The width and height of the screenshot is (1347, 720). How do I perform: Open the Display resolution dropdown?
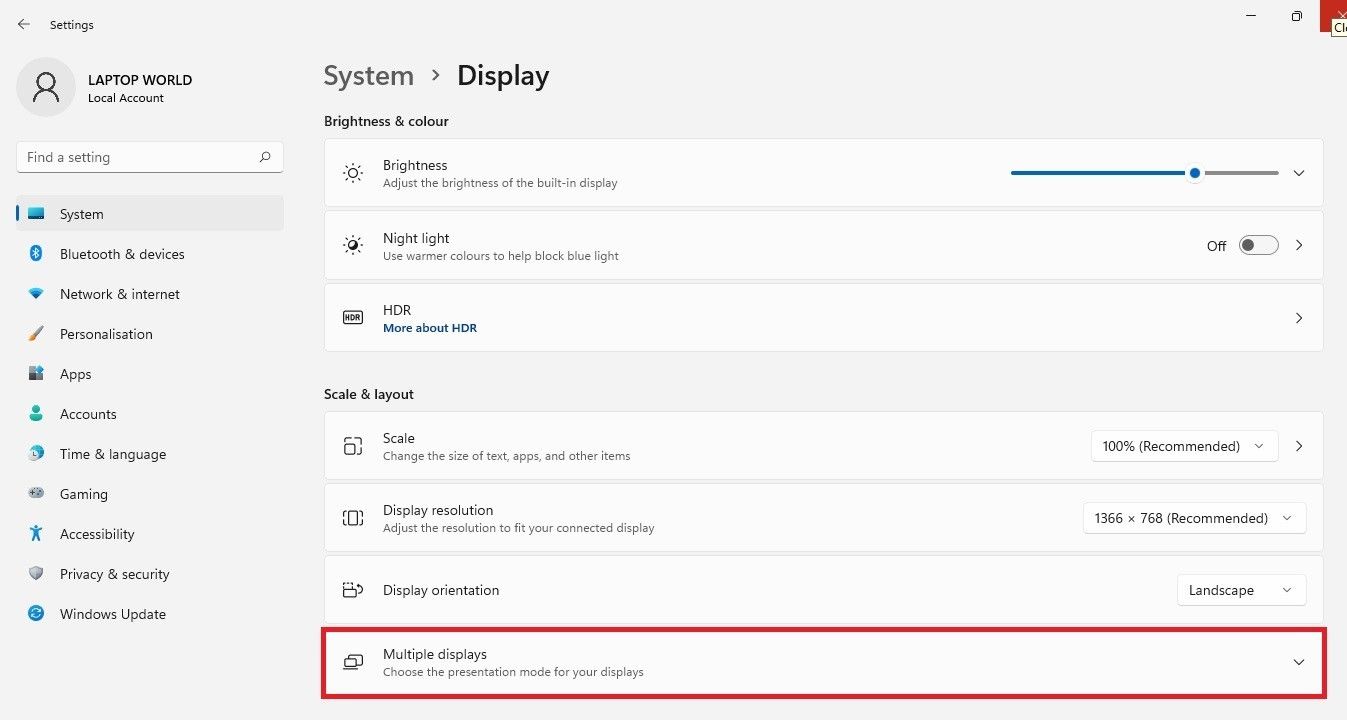(1194, 518)
